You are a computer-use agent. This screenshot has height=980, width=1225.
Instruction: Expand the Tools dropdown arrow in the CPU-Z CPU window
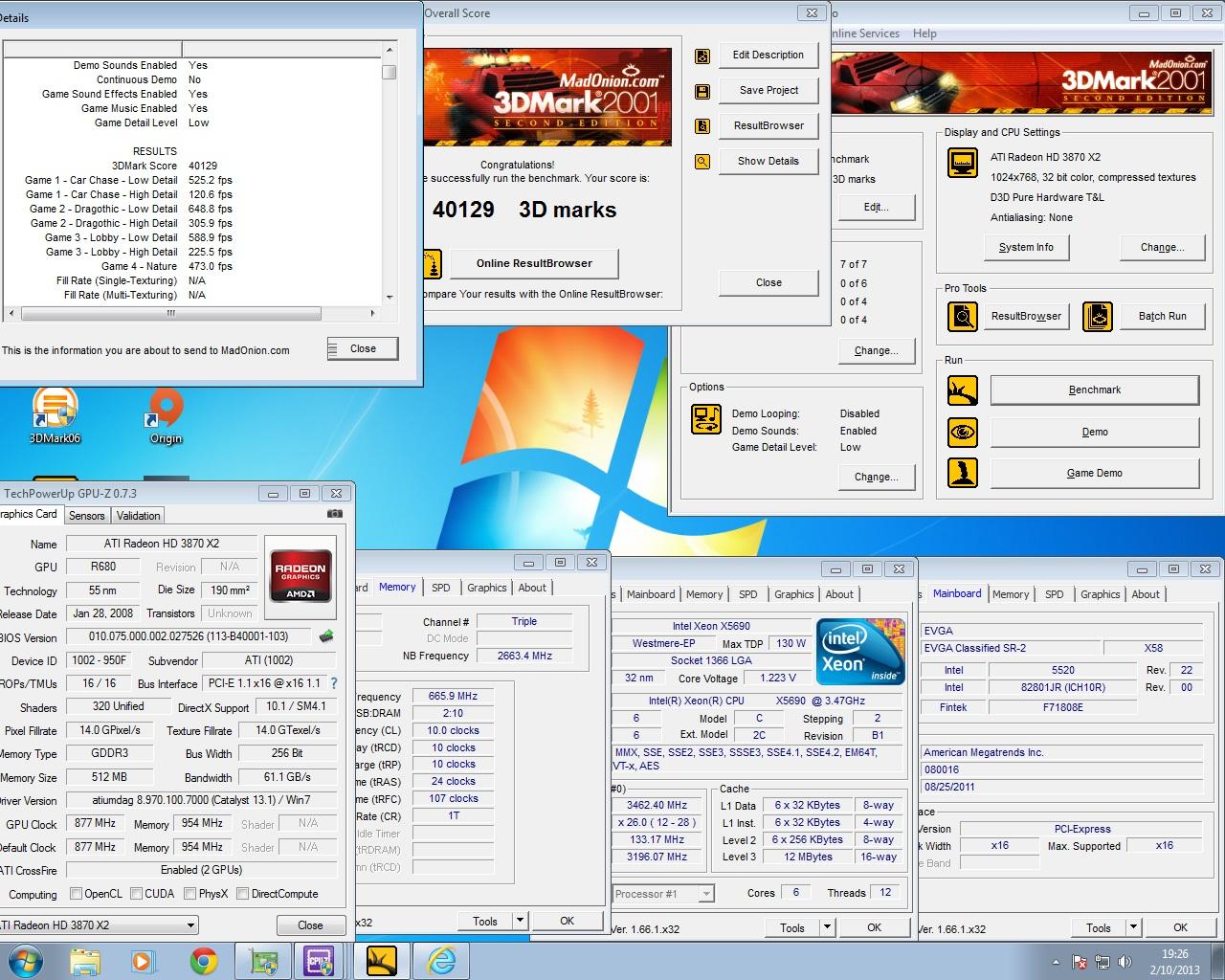pos(827,927)
